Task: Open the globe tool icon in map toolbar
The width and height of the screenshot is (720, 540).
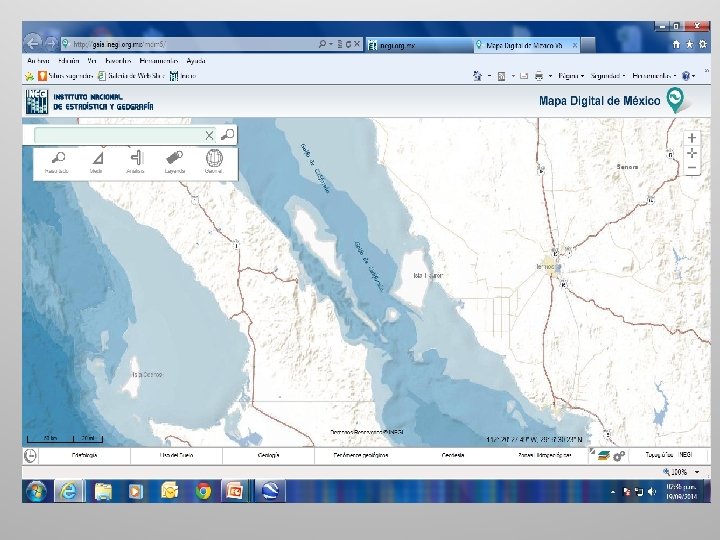Action: [214, 162]
